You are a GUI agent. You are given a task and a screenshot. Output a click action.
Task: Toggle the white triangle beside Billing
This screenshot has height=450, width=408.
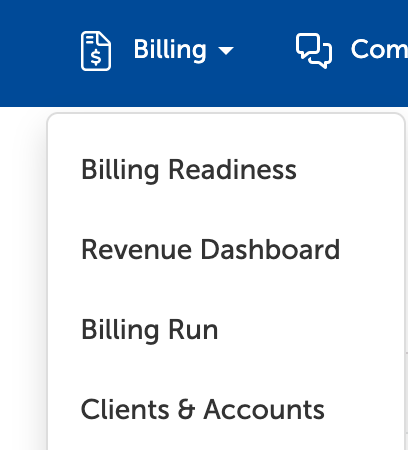point(226,51)
